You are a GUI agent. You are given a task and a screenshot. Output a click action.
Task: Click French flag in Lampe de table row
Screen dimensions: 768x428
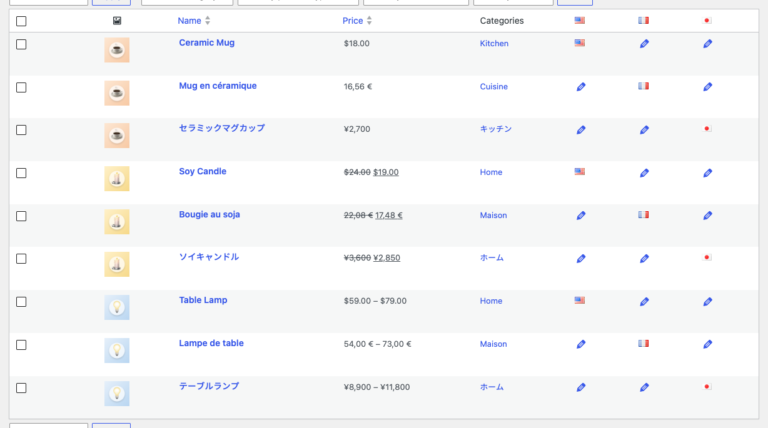[643, 344]
